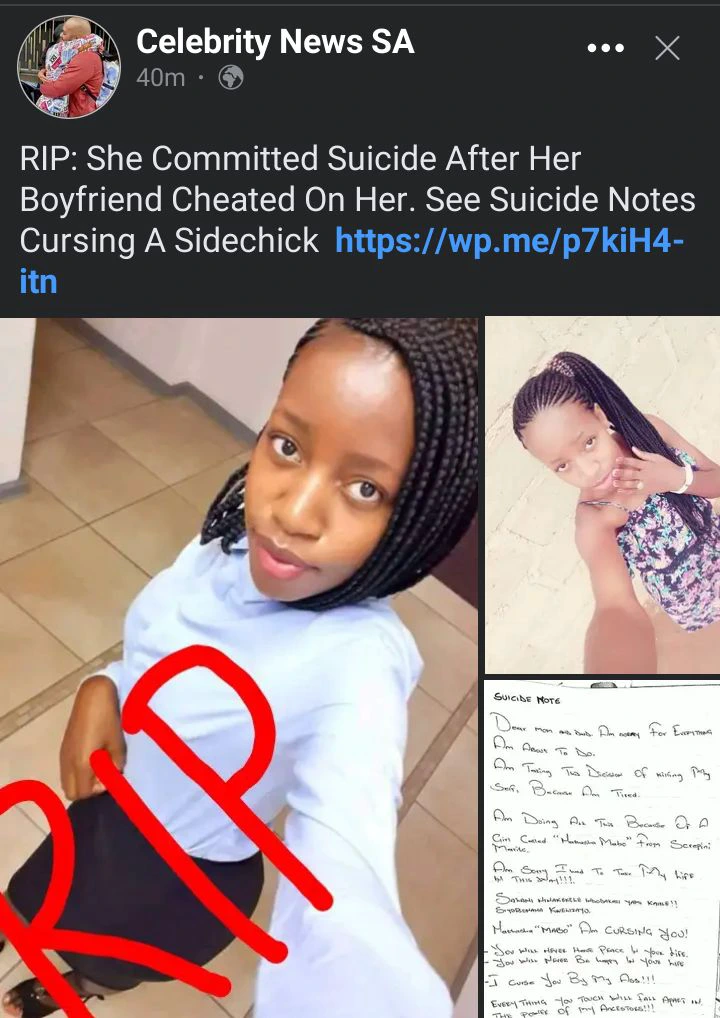This screenshot has height=1018, width=720.
Task: Visit the Celebrity News SA page name
Action: point(275,42)
